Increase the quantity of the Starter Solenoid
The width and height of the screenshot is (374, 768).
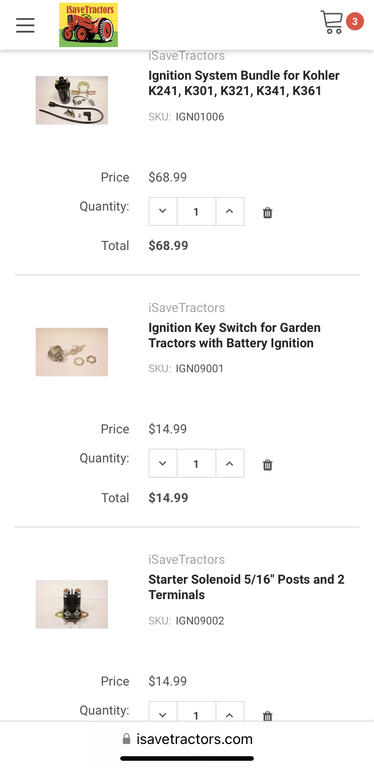229,712
